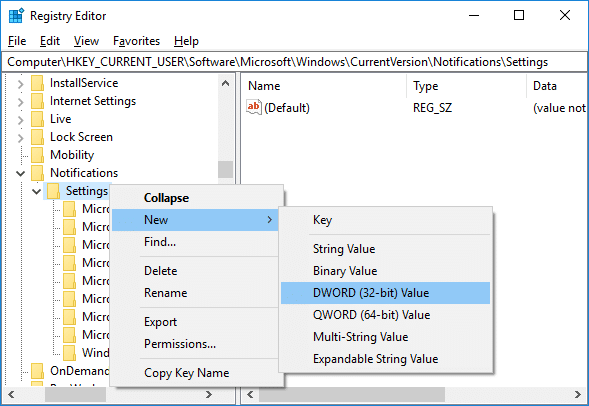Click the Settings key folder icon
Viewport: 589px width, 406px height.
pyautogui.click(x=53, y=191)
